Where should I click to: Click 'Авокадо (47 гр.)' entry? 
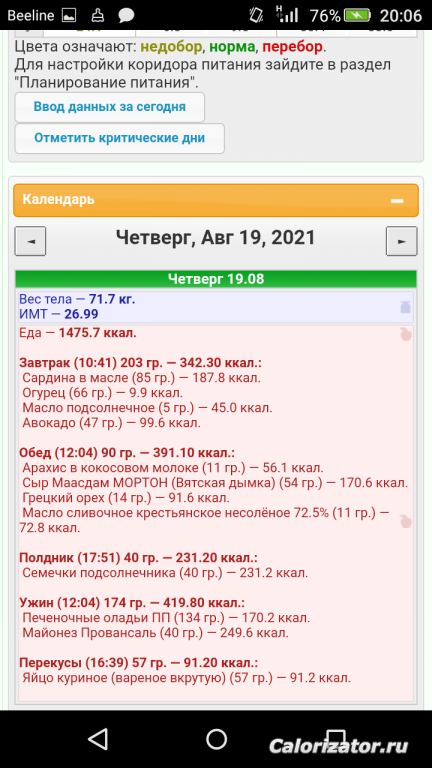(x=112, y=423)
